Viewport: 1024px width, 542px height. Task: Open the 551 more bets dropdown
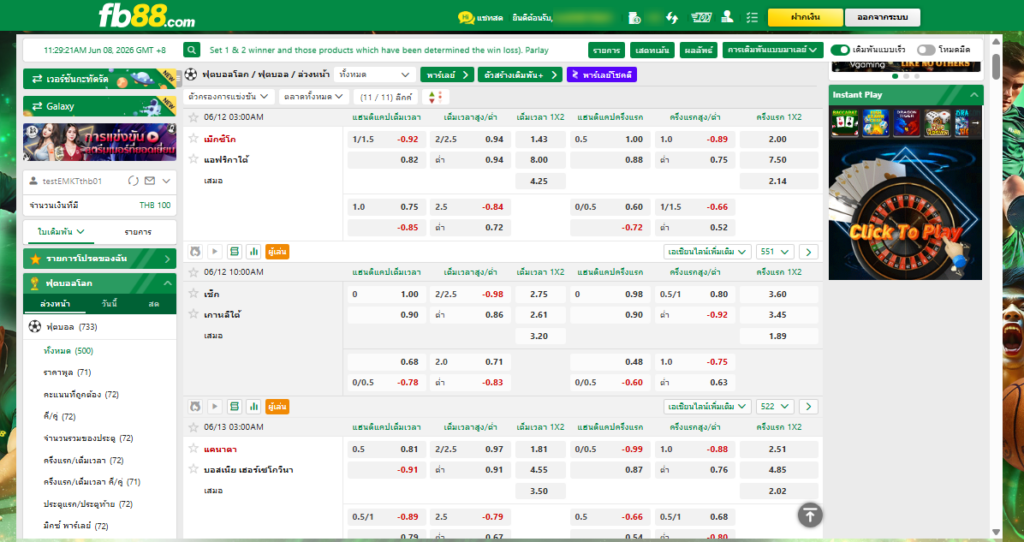point(775,251)
